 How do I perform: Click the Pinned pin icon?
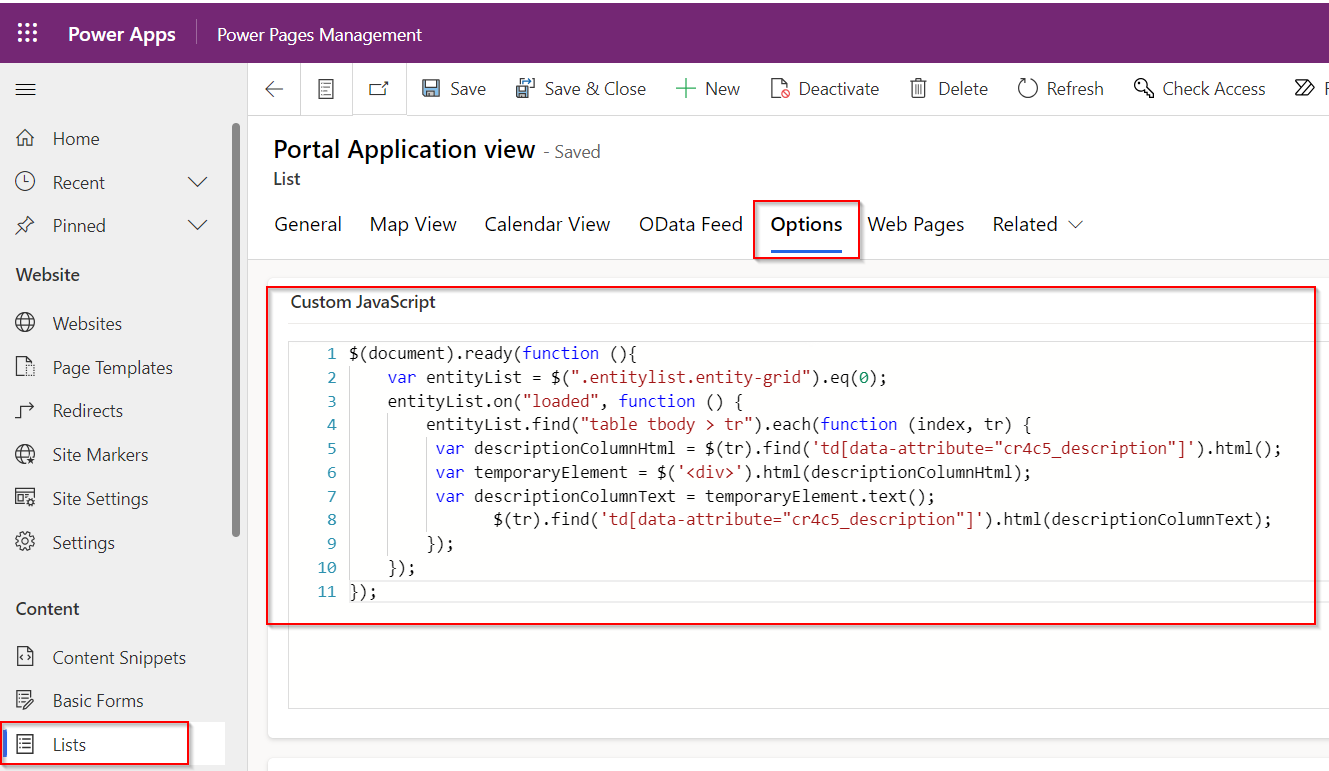(x=26, y=226)
